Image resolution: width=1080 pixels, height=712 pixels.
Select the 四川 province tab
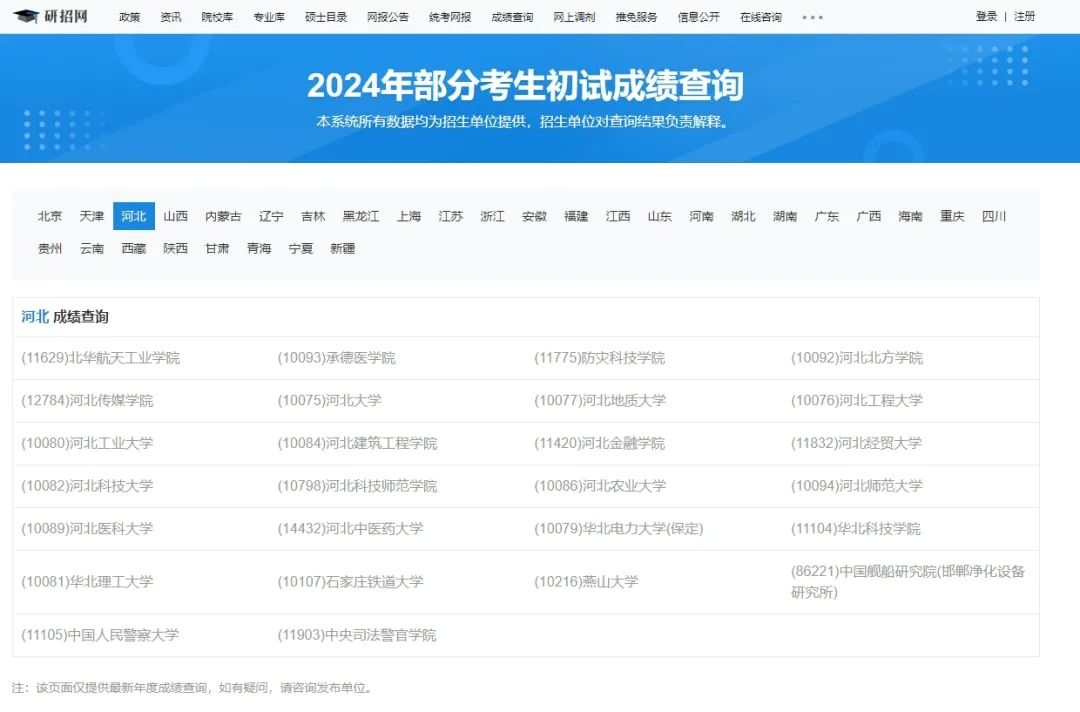point(994,216)
